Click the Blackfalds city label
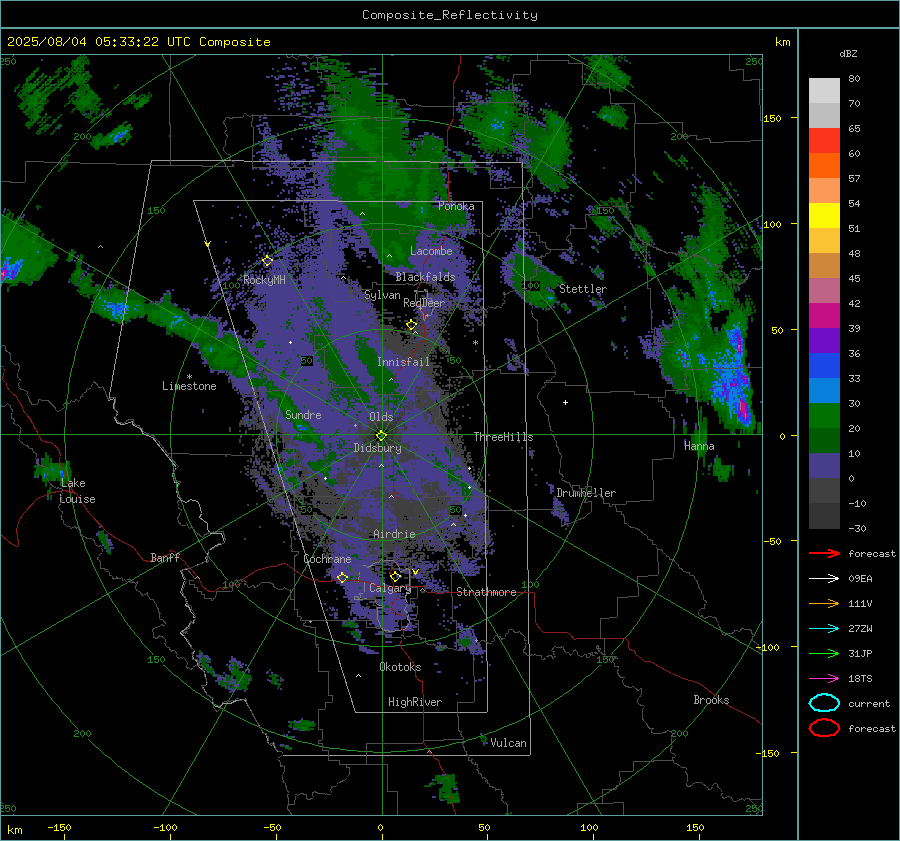This screenshot has height=841, width=900. [425, 277]
